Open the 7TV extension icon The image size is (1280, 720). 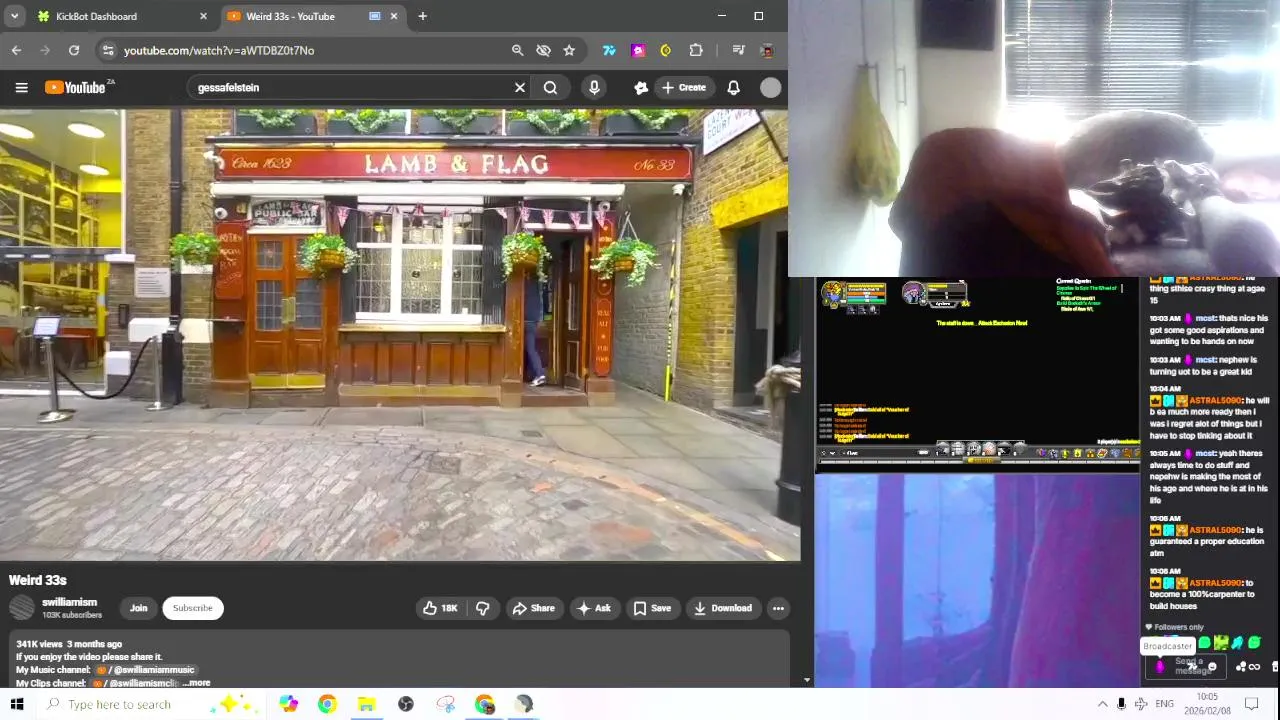click(x=609, y=50)
